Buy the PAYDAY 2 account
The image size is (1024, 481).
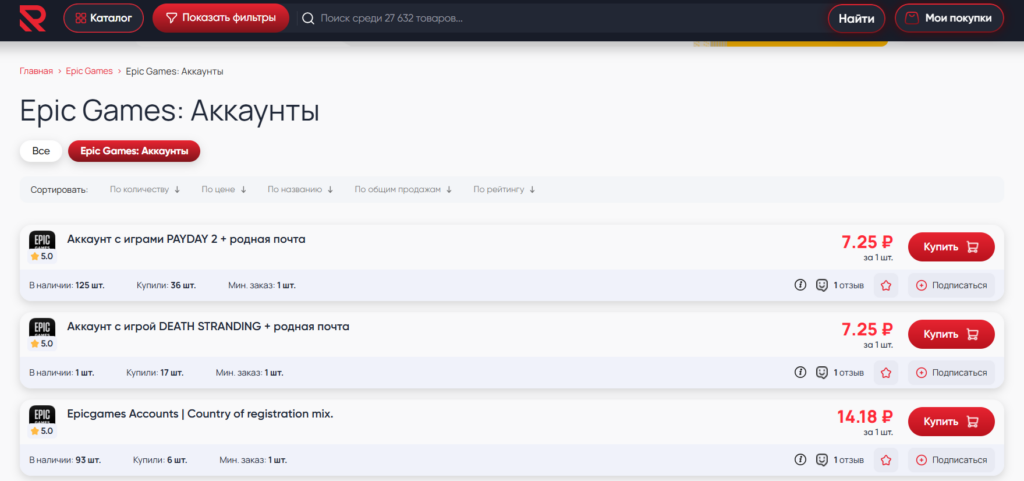pos(951,247)
